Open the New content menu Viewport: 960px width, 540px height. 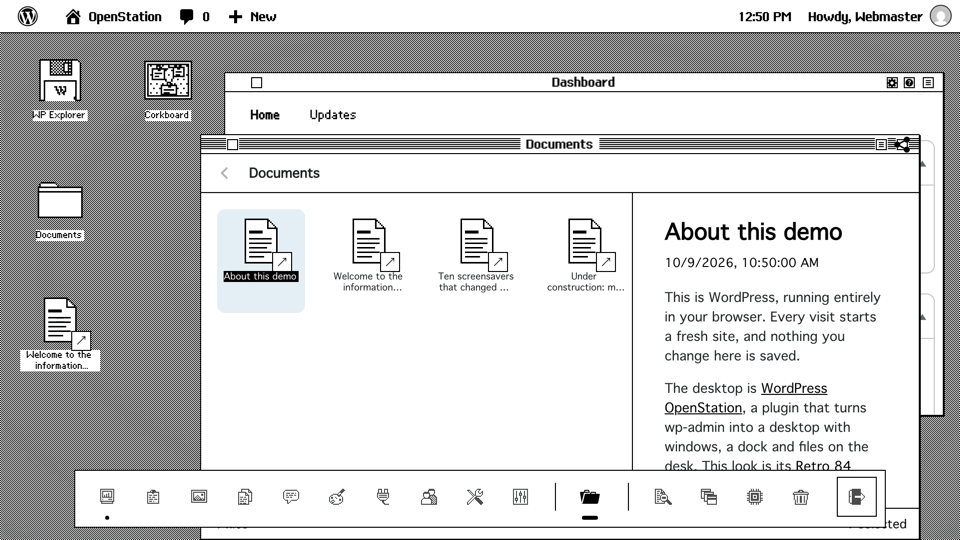(252, 17)
